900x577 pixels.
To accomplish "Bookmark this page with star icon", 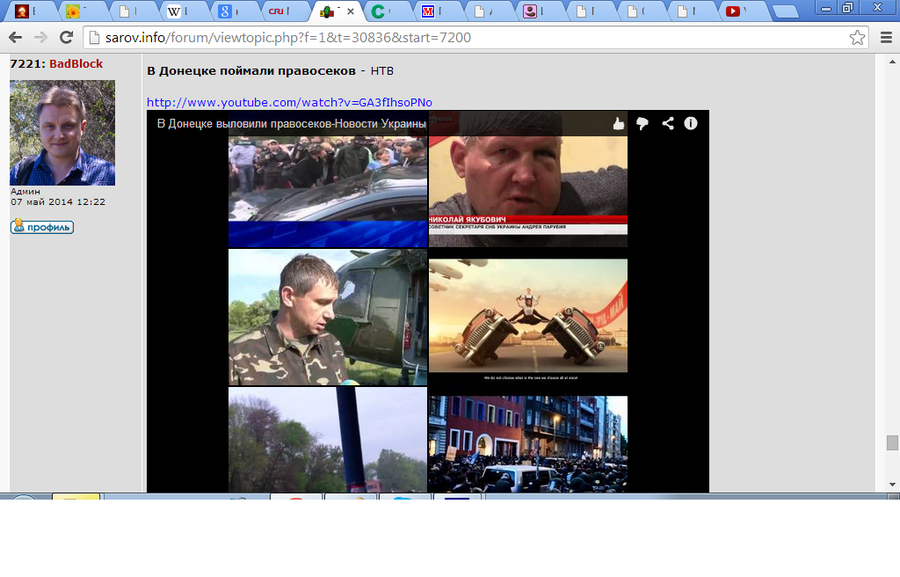I will pyautogui.click(x=857, y=38).
